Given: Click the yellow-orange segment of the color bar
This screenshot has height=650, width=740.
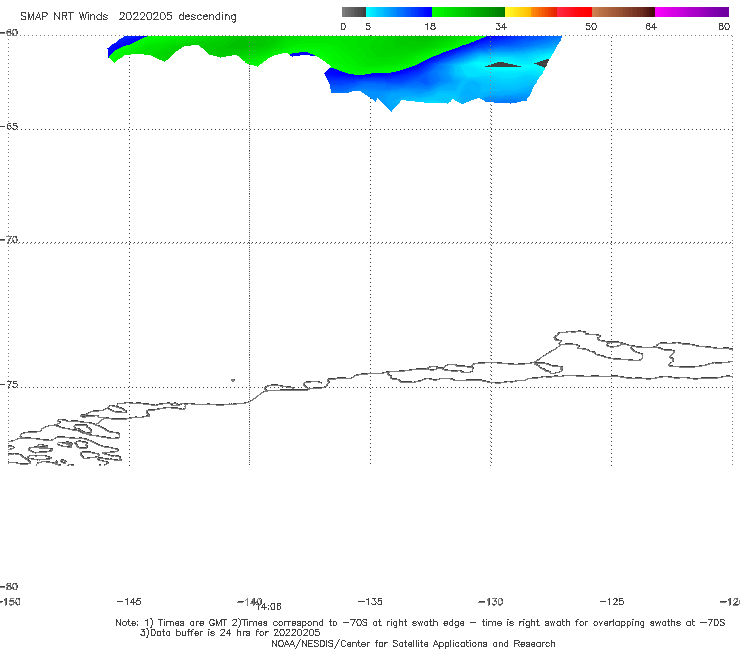Looking at the screenshot, I should point(531,12).
